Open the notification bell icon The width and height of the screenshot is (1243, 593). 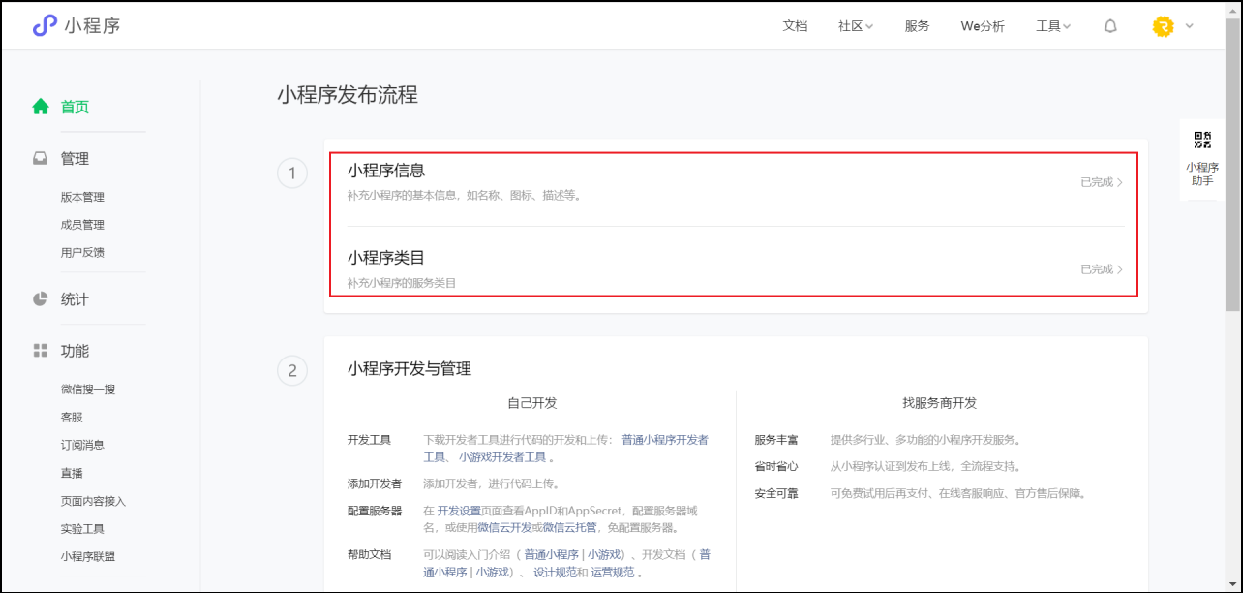coord(1110,26)
